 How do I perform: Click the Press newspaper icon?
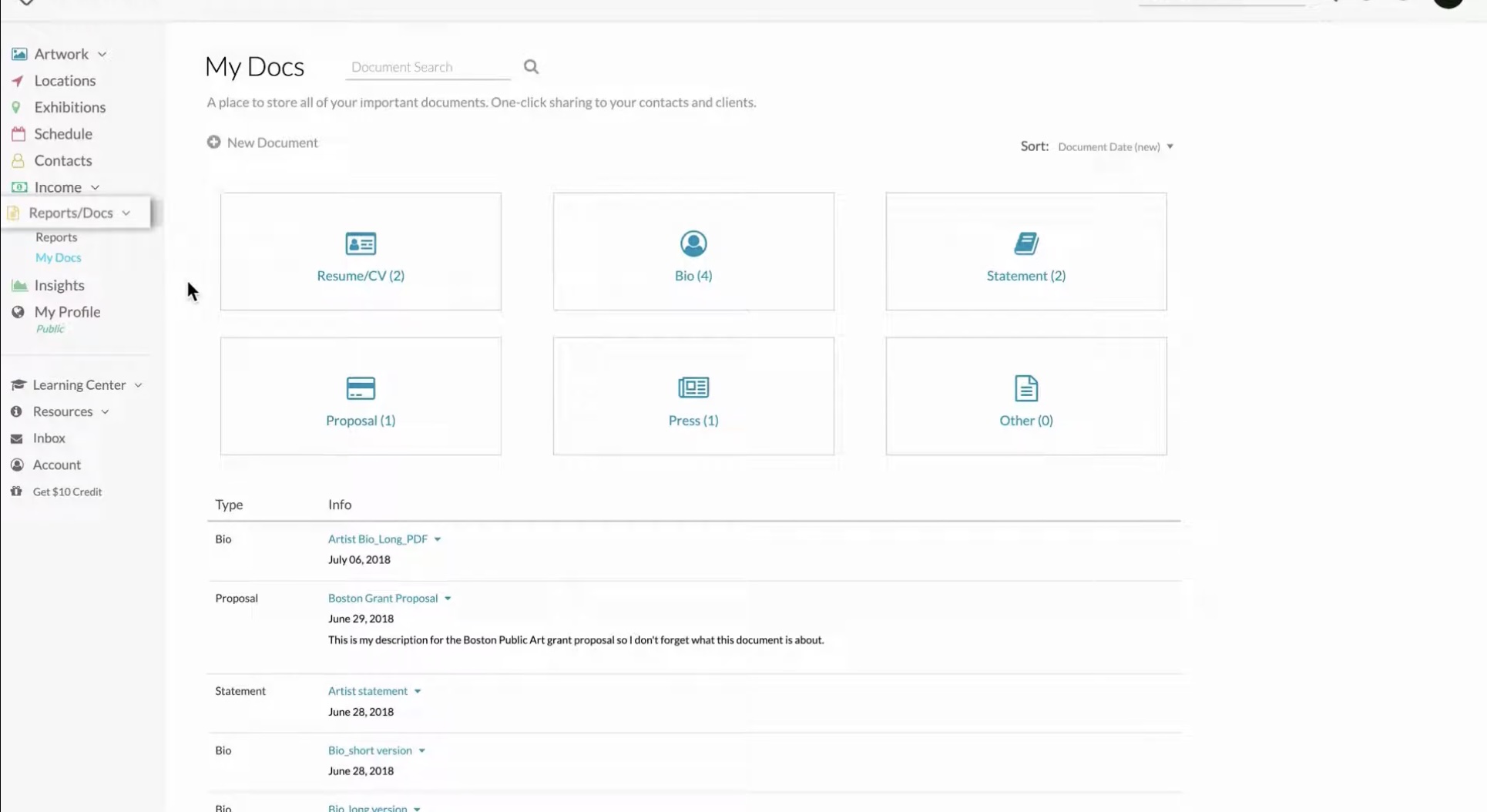693,388
